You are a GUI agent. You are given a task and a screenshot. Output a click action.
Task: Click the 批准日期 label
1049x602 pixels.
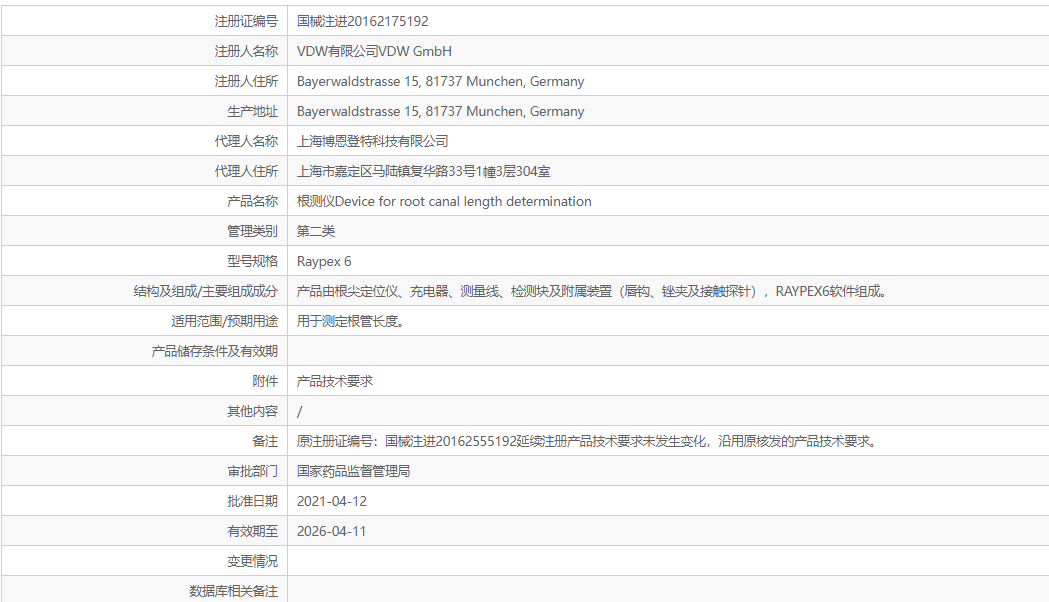point(252,501)
